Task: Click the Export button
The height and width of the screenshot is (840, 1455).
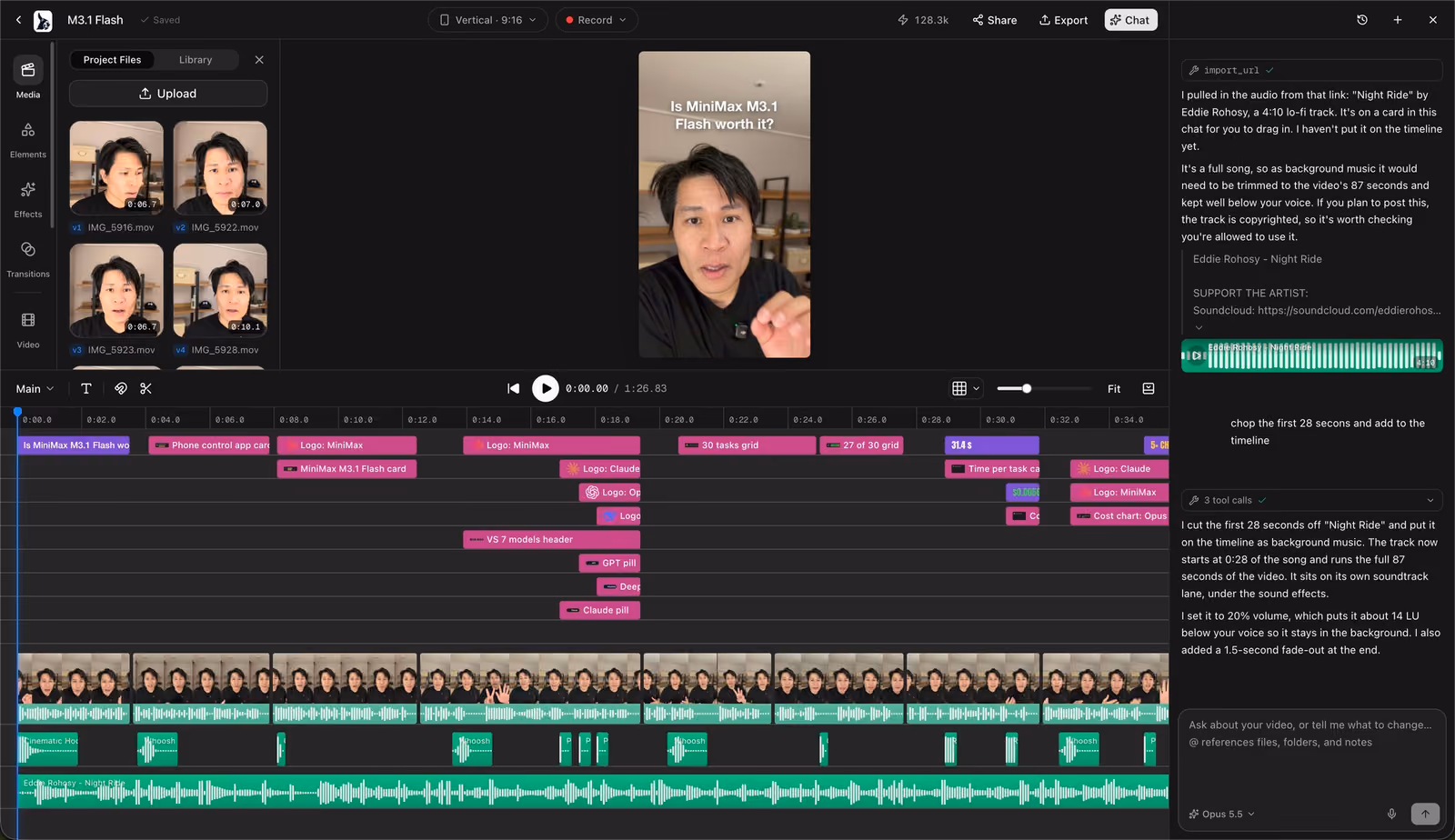Action: pyautogui.click(x=1063, y=20)
